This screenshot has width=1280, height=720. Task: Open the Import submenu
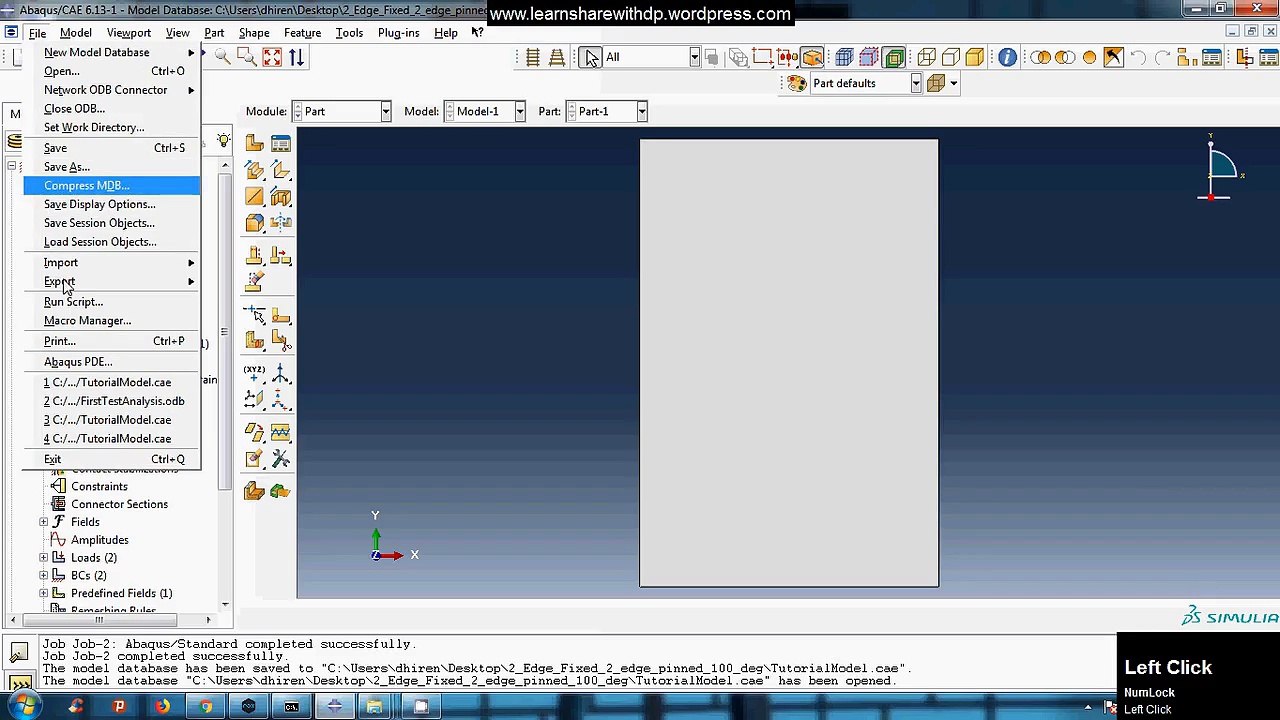tap(112, 263)
